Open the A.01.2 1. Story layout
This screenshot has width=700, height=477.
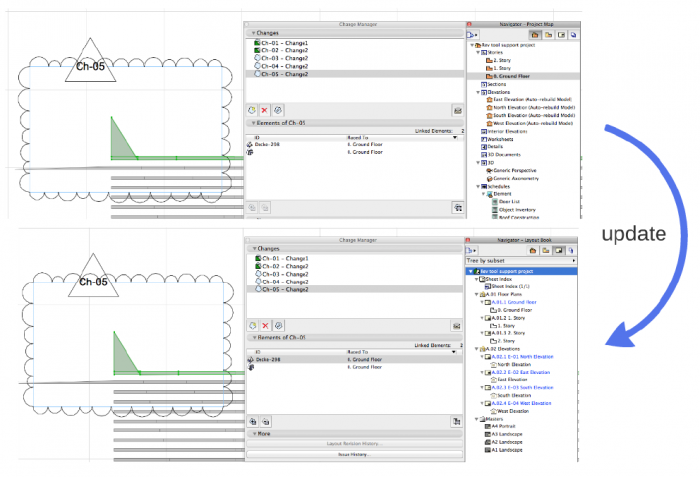[505, 318]
